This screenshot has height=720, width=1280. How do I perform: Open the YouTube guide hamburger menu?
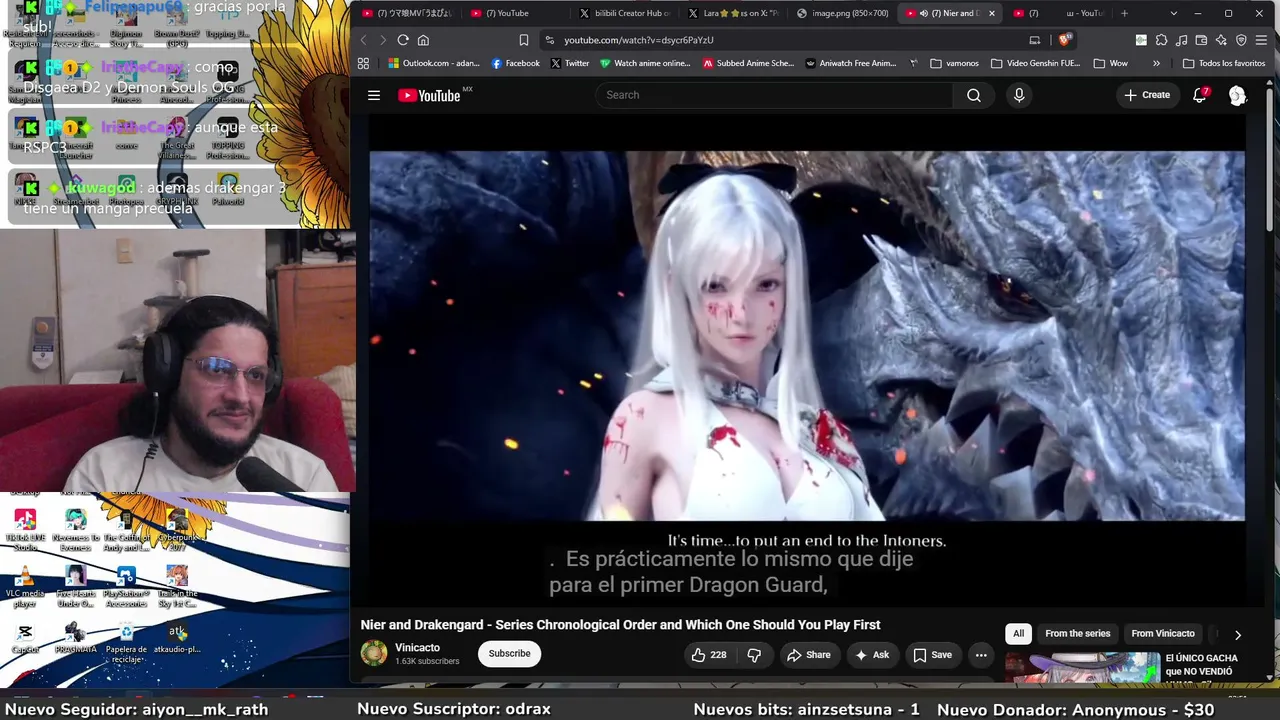point(374,95)
